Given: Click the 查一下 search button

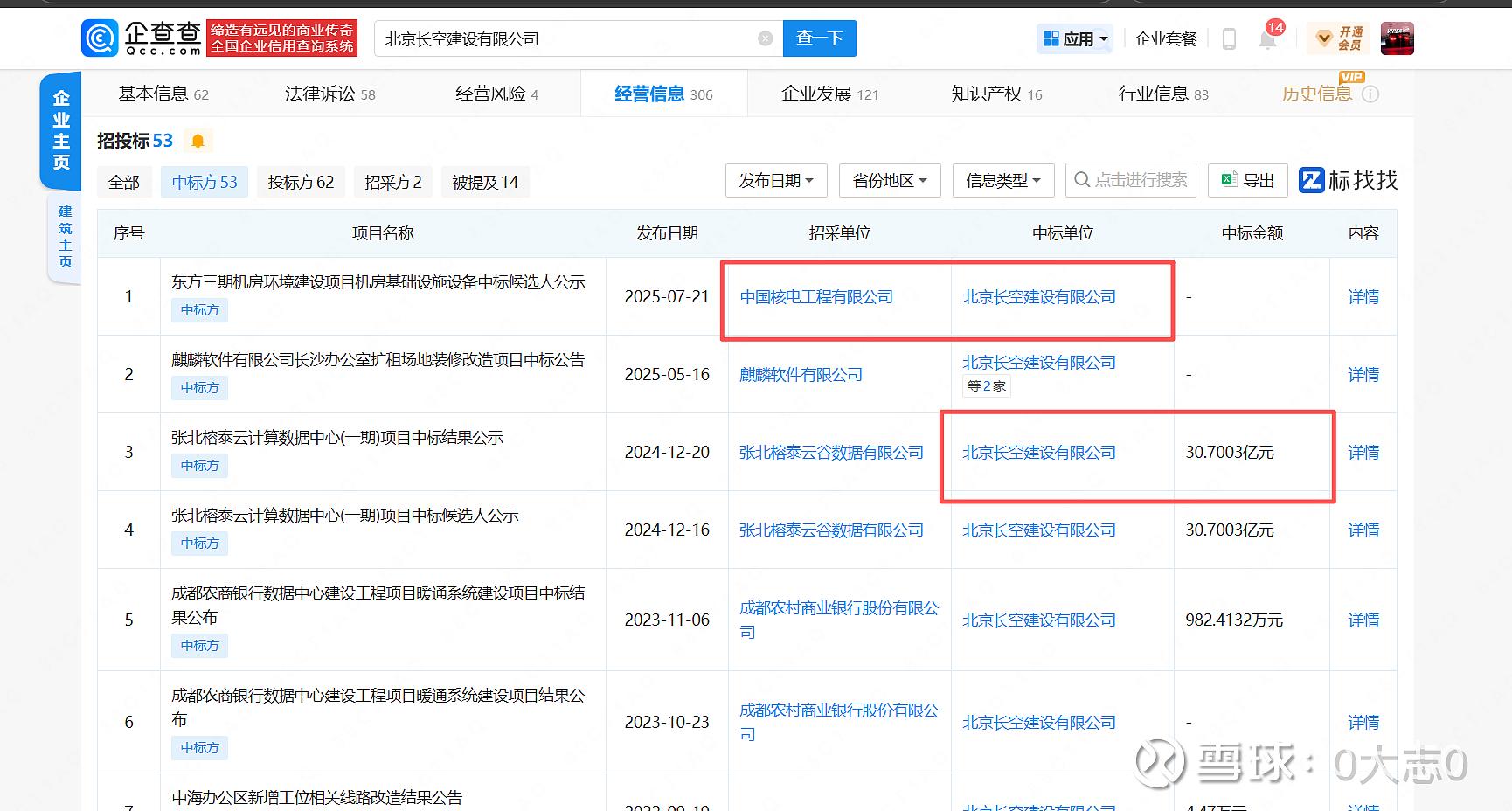Looking at the screenshot, I should click(x=820, y=38).
